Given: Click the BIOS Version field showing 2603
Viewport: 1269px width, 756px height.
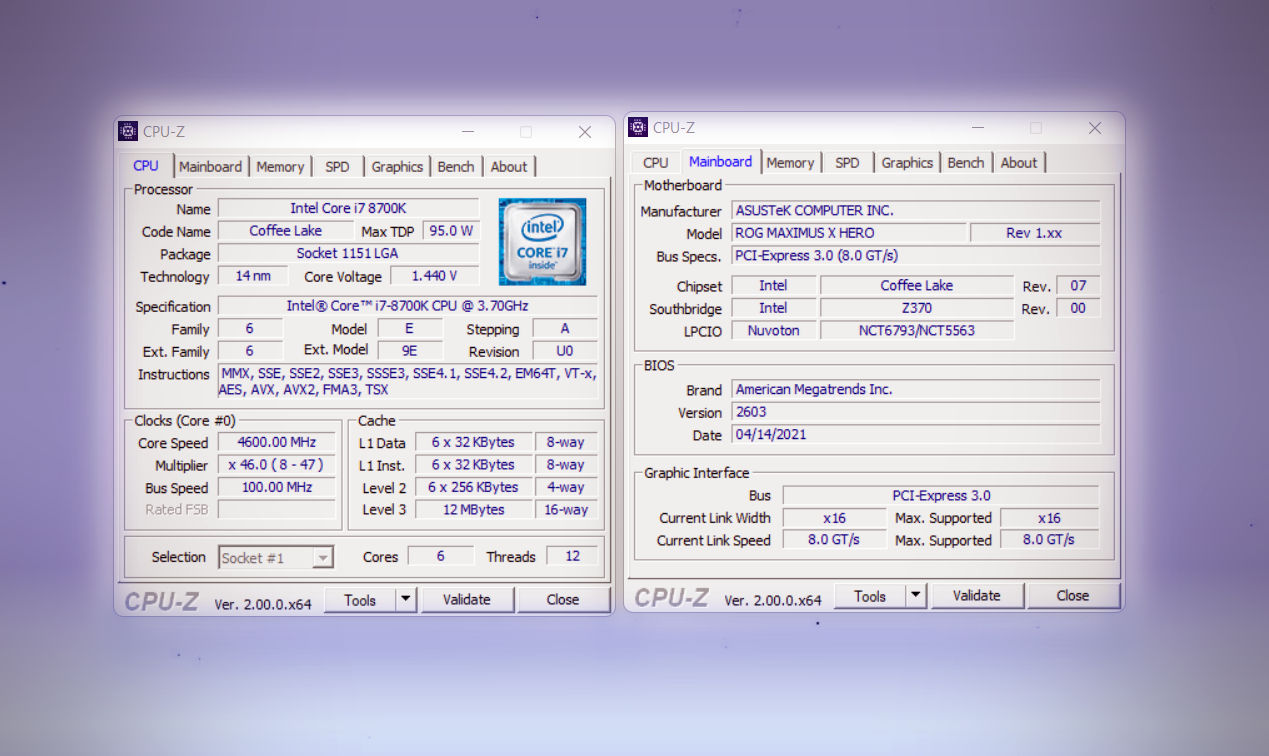Looking at the screenshot, I should [x=916, y=411].
